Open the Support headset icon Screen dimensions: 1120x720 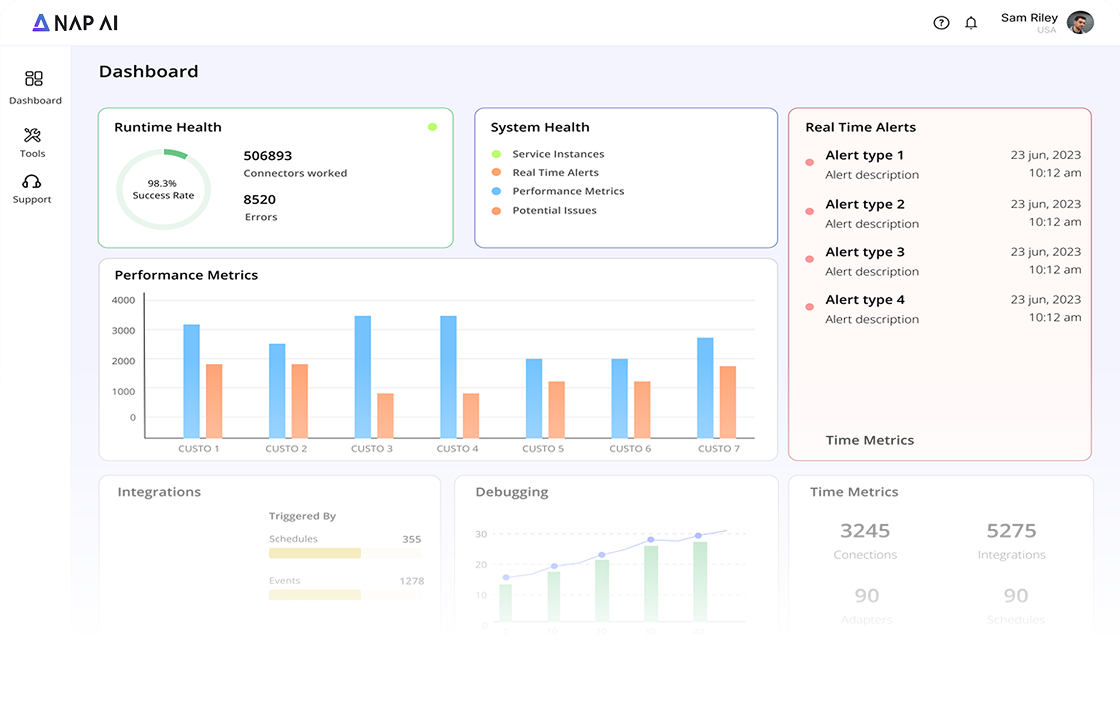[x=31, y=182]
